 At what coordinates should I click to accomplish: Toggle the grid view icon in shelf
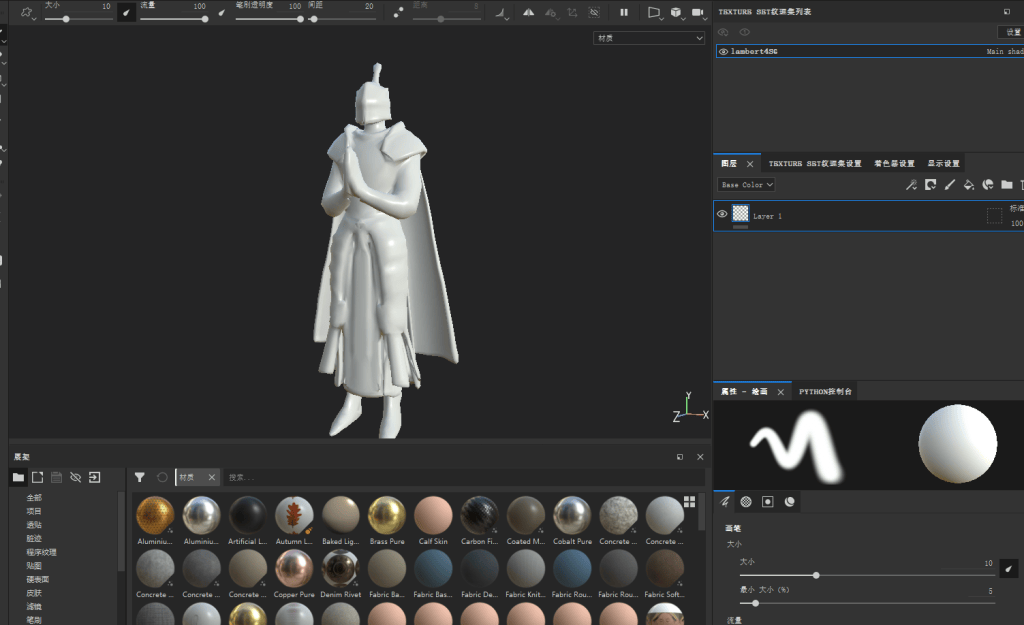(690, 502)
